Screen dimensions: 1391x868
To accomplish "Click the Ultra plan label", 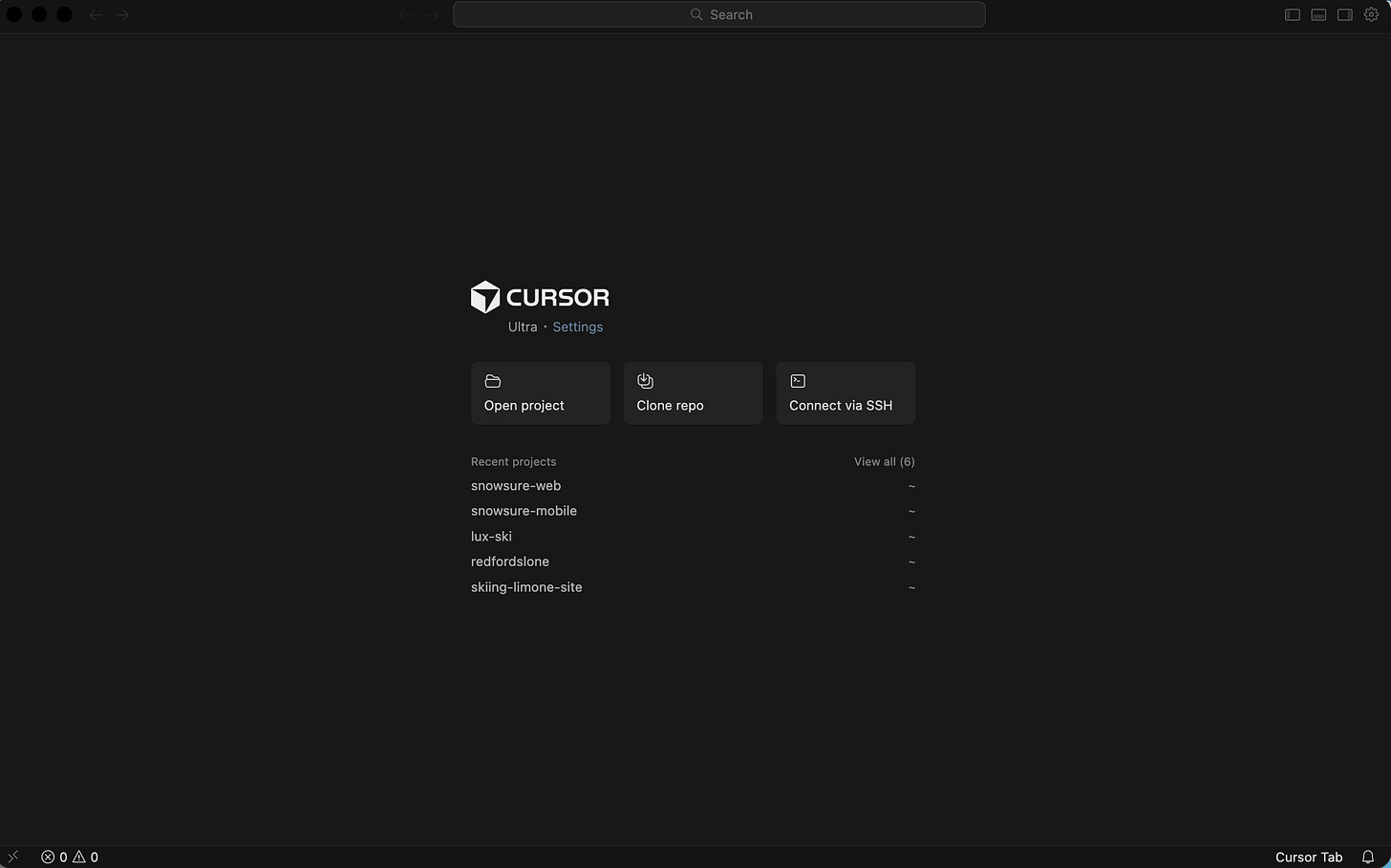I will point(523,327).
